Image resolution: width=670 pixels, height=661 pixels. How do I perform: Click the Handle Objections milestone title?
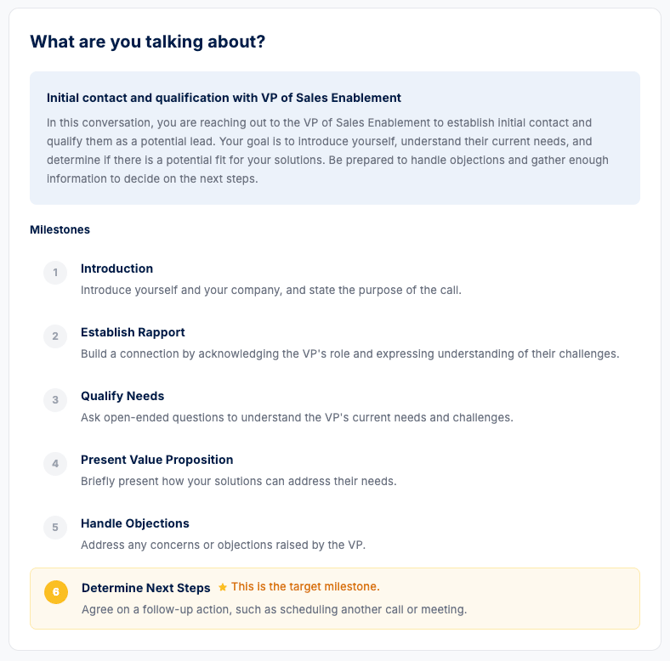(x=135, y=523)
